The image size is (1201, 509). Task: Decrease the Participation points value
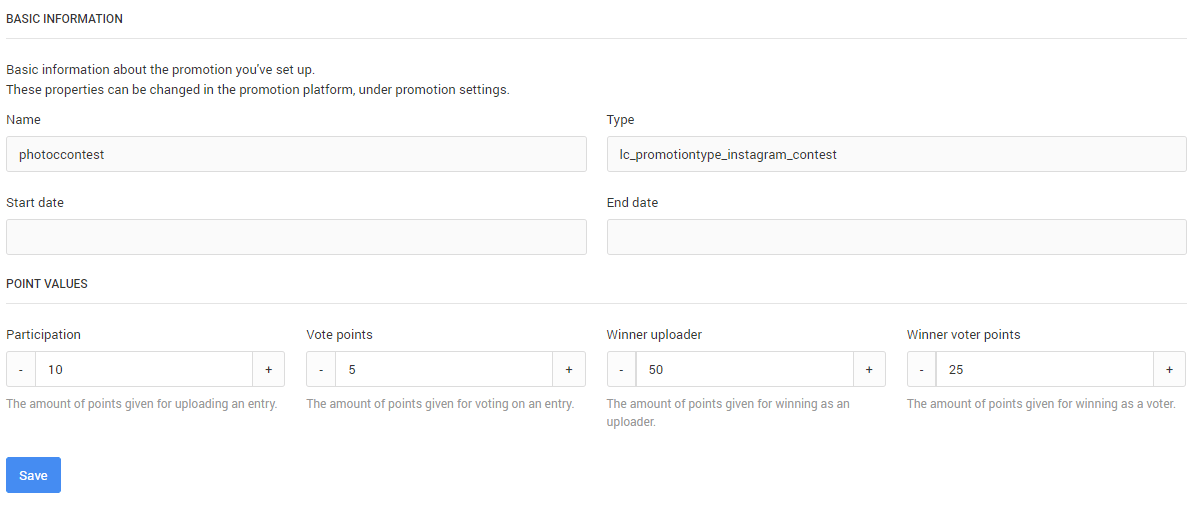(x=21, y=369)
